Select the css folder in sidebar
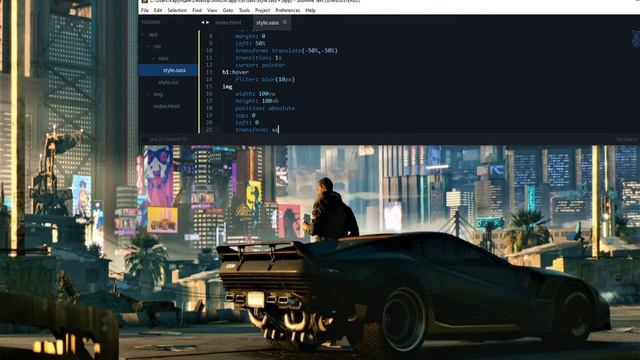Viewport: 640px width, 360px height. [x=158, y=47]
